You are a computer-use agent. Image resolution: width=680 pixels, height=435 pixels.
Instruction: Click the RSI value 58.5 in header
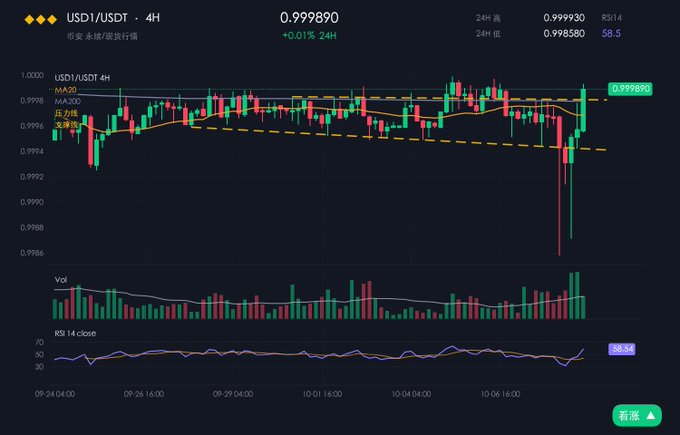(611, 33)
